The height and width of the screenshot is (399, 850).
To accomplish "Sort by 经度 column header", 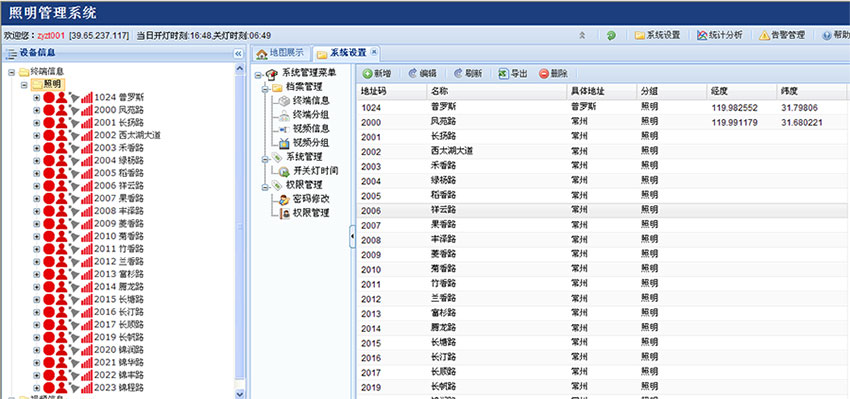I will [x=742, y=92].
